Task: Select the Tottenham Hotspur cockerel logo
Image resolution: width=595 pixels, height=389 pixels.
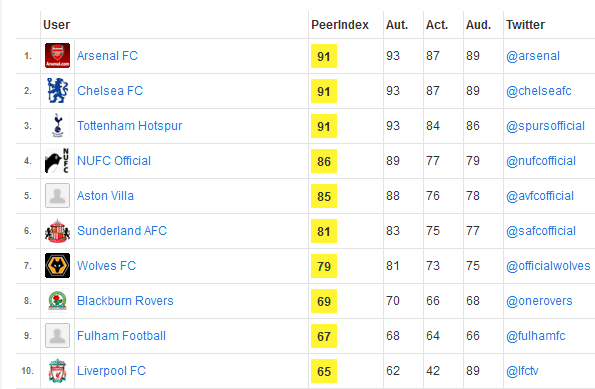Action: [x=57, y=126]
